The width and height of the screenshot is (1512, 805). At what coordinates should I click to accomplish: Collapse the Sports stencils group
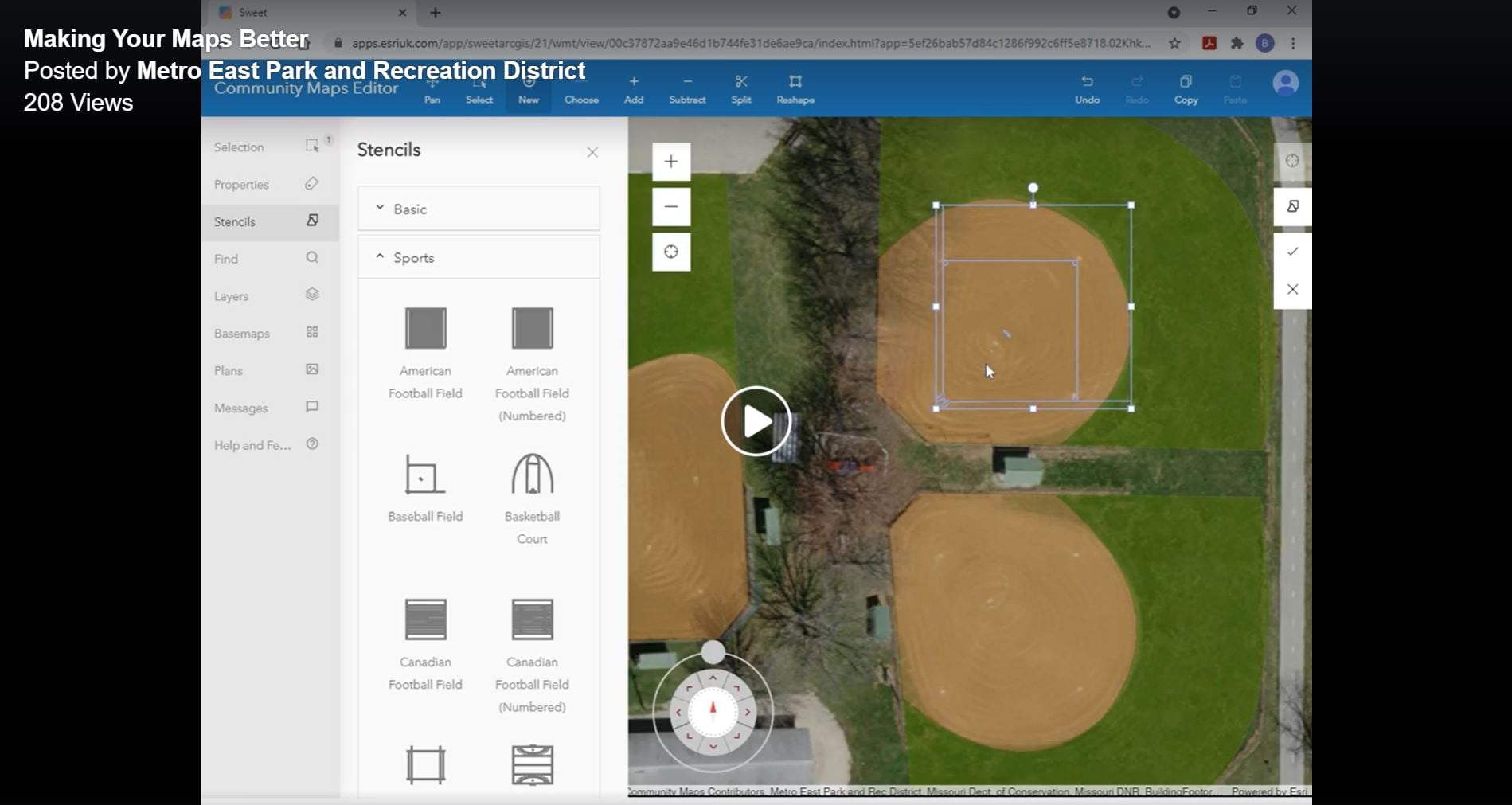479,257
